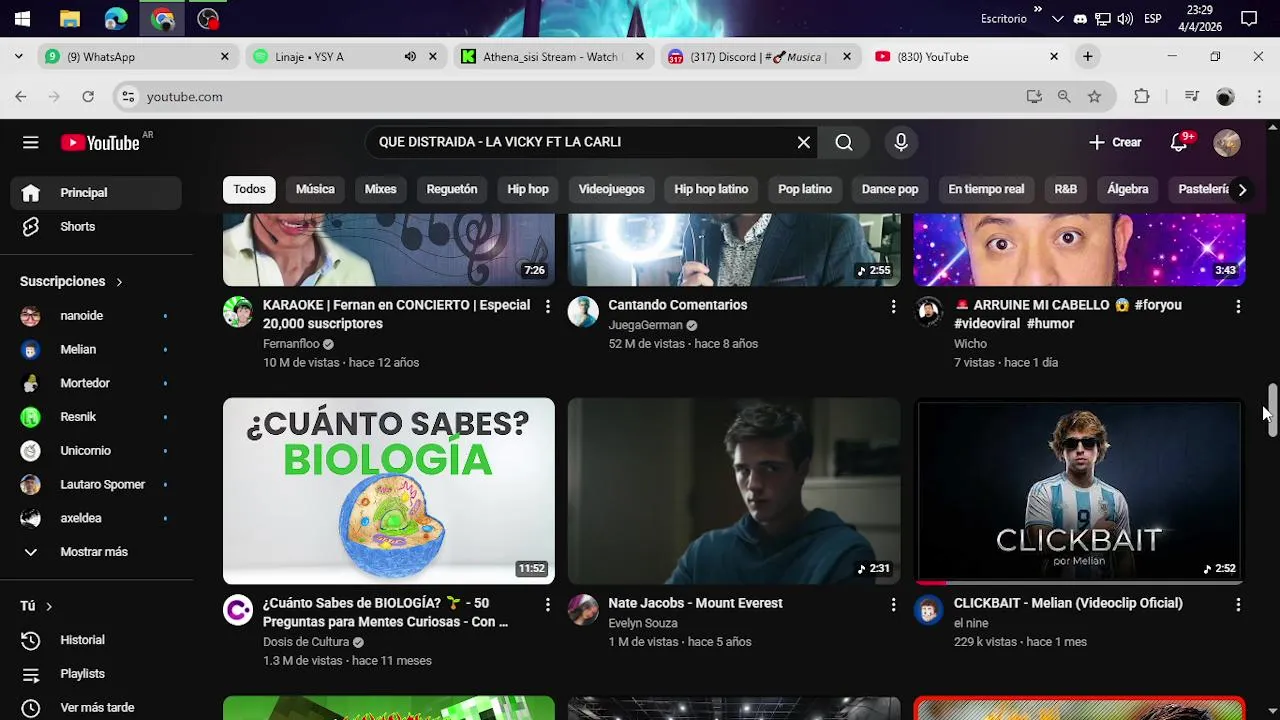This screenshot has height=720, width=1280.
Task: Run search with magnifier button
Action: [x=844, y=142]
